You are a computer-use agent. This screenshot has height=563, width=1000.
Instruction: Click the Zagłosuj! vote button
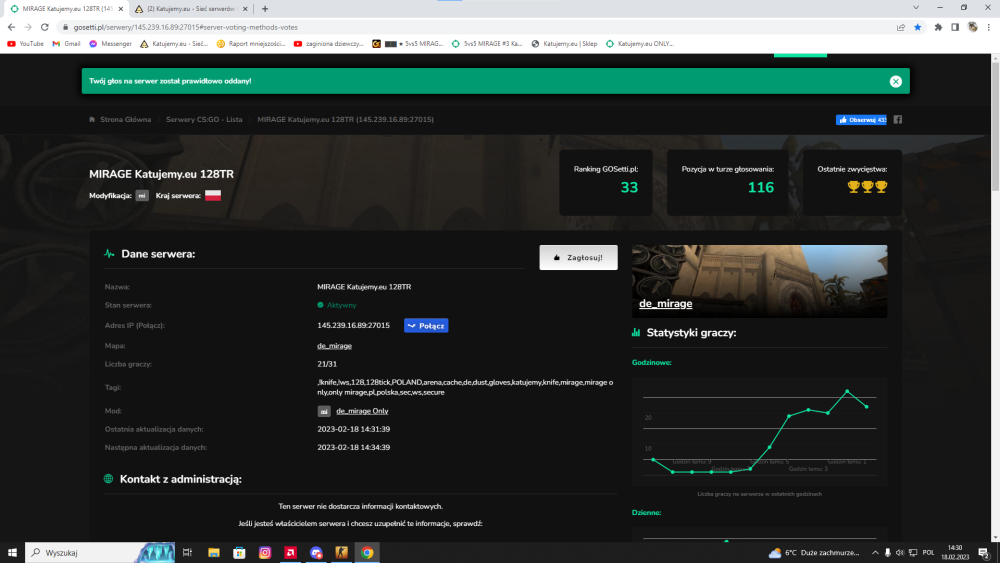point(578,258)
